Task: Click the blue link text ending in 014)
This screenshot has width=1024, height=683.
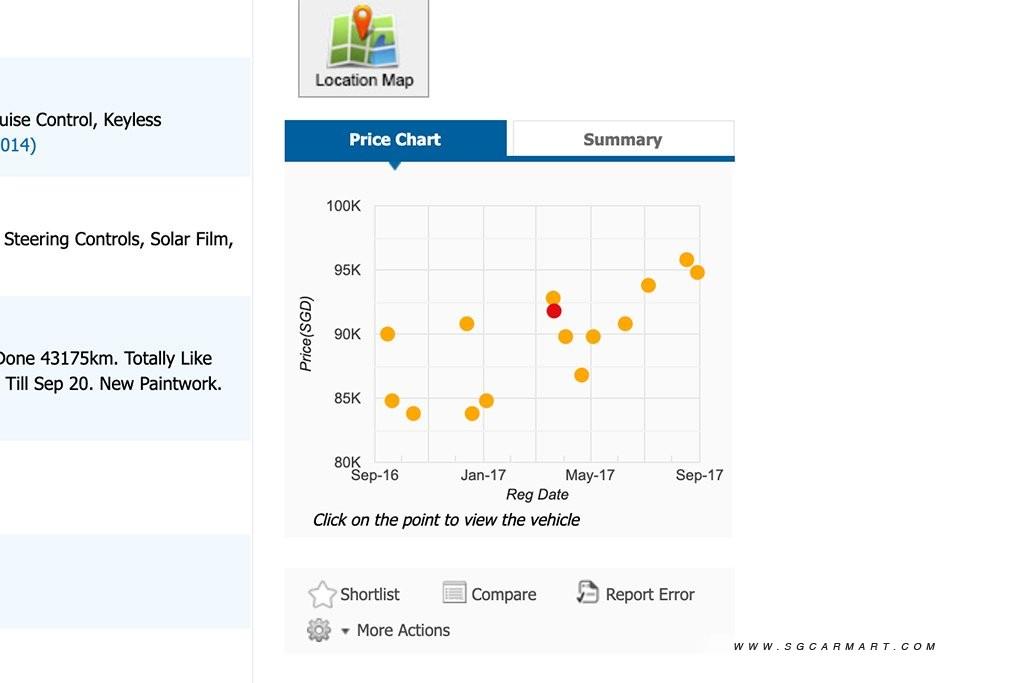Action: coord(18,145)
